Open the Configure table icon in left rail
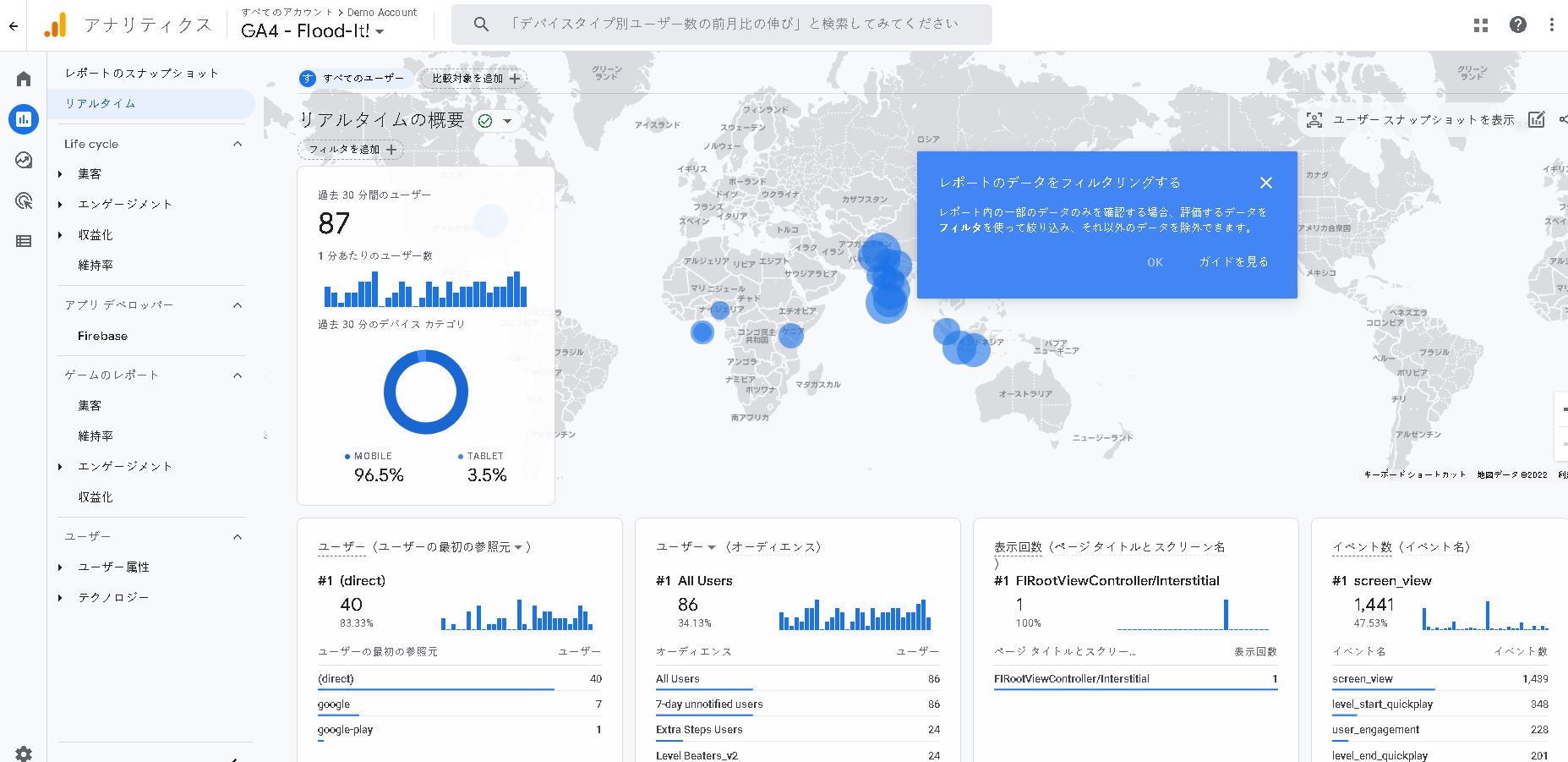Image resolution: width=1568 pixels, height=762 pixels. [x=24, y=241]
